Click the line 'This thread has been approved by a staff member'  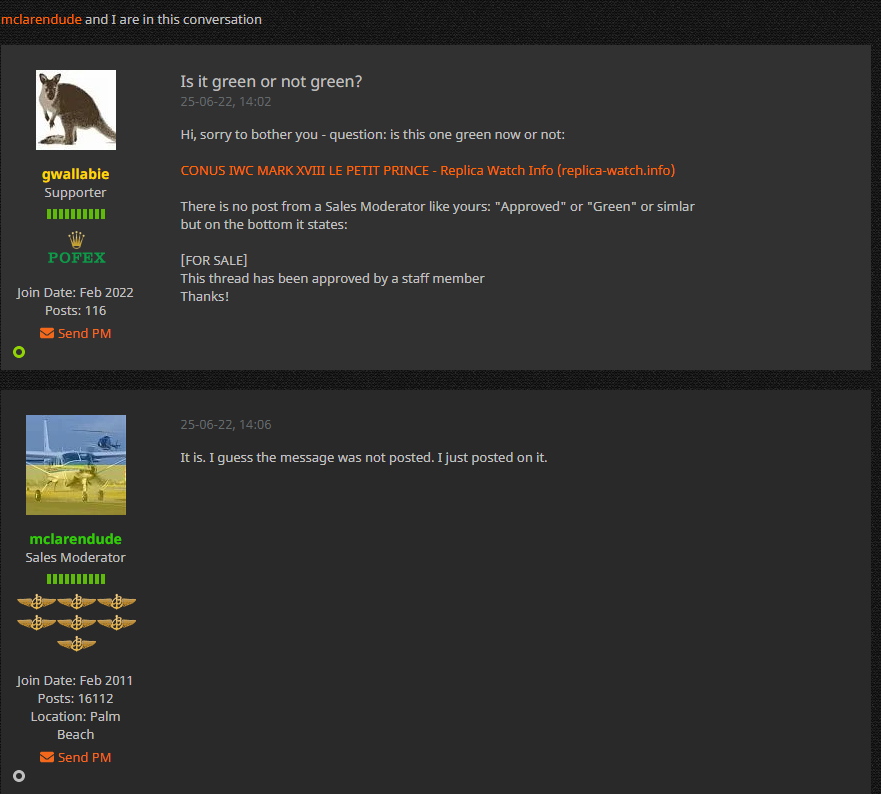pos(332,278)
